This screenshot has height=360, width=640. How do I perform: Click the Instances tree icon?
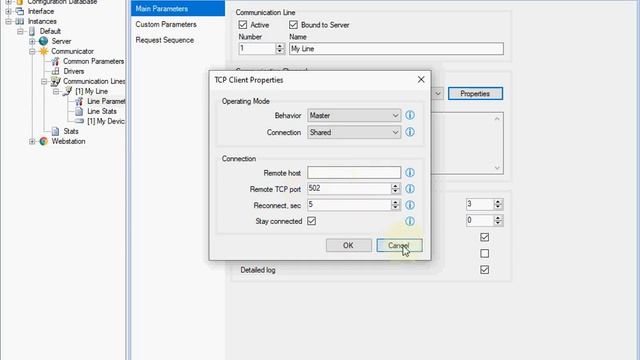click(x=20, y=21)
